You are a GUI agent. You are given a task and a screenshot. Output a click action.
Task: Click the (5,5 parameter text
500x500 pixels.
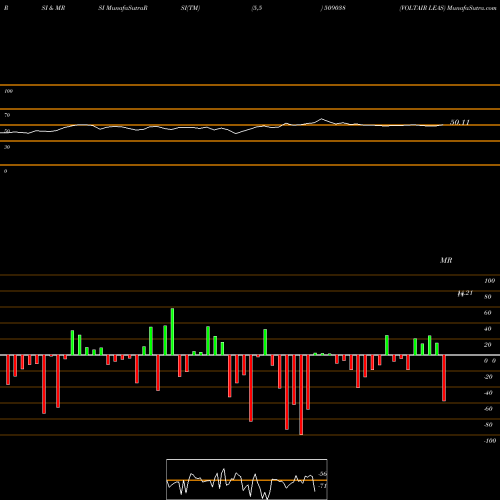click(x=257, y=8)
